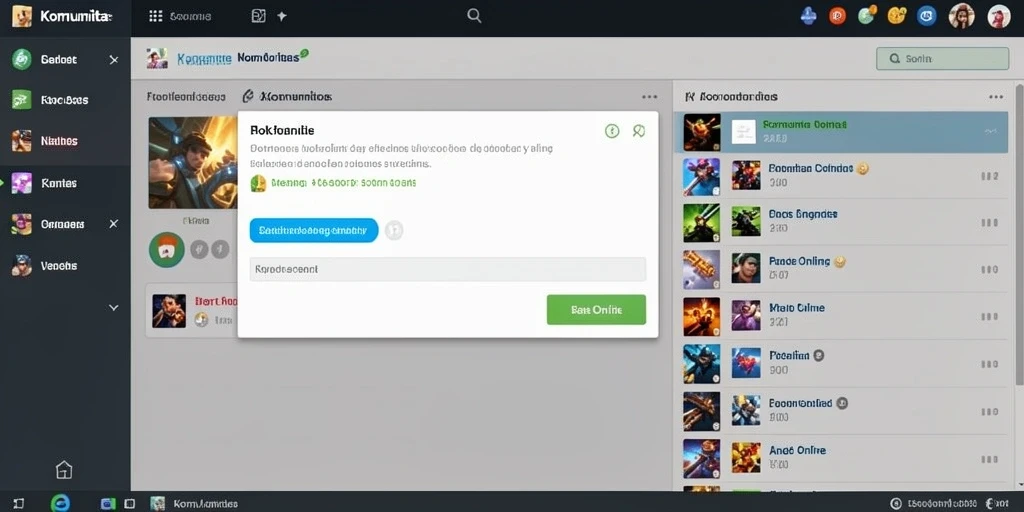The height and width of the screenshot is (512, 1024).
Task: Open the last user avatar at top right
Action: [999, 16]
